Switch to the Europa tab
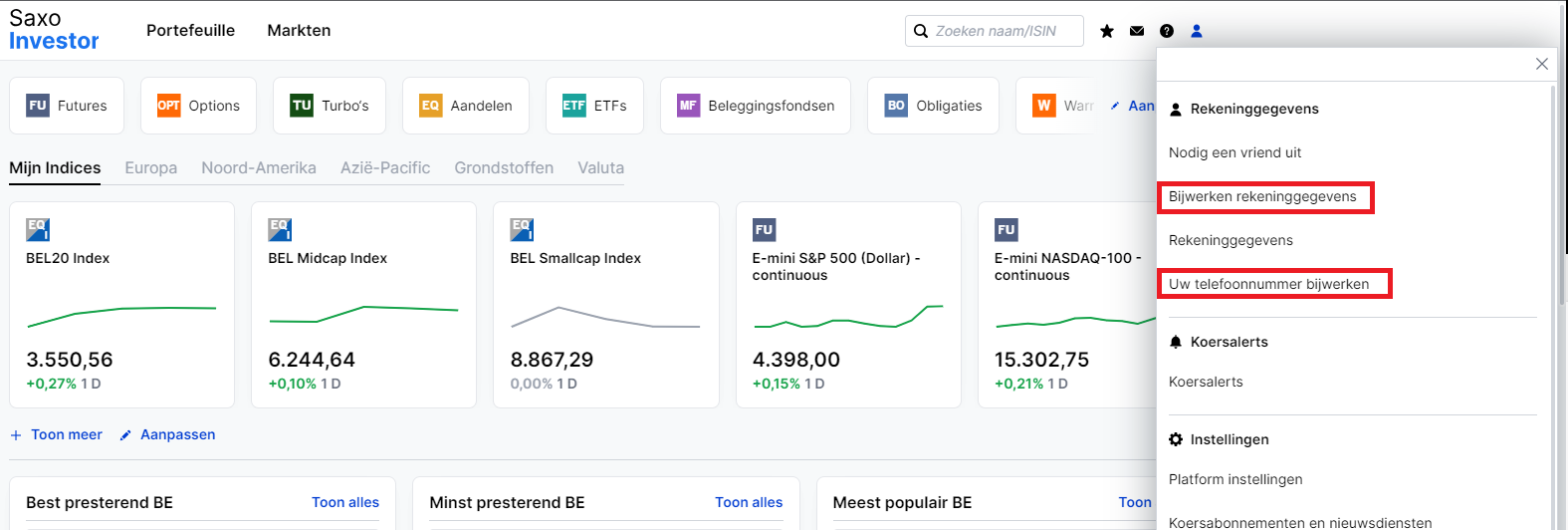Screen dimensions: 1568x530 151,167
